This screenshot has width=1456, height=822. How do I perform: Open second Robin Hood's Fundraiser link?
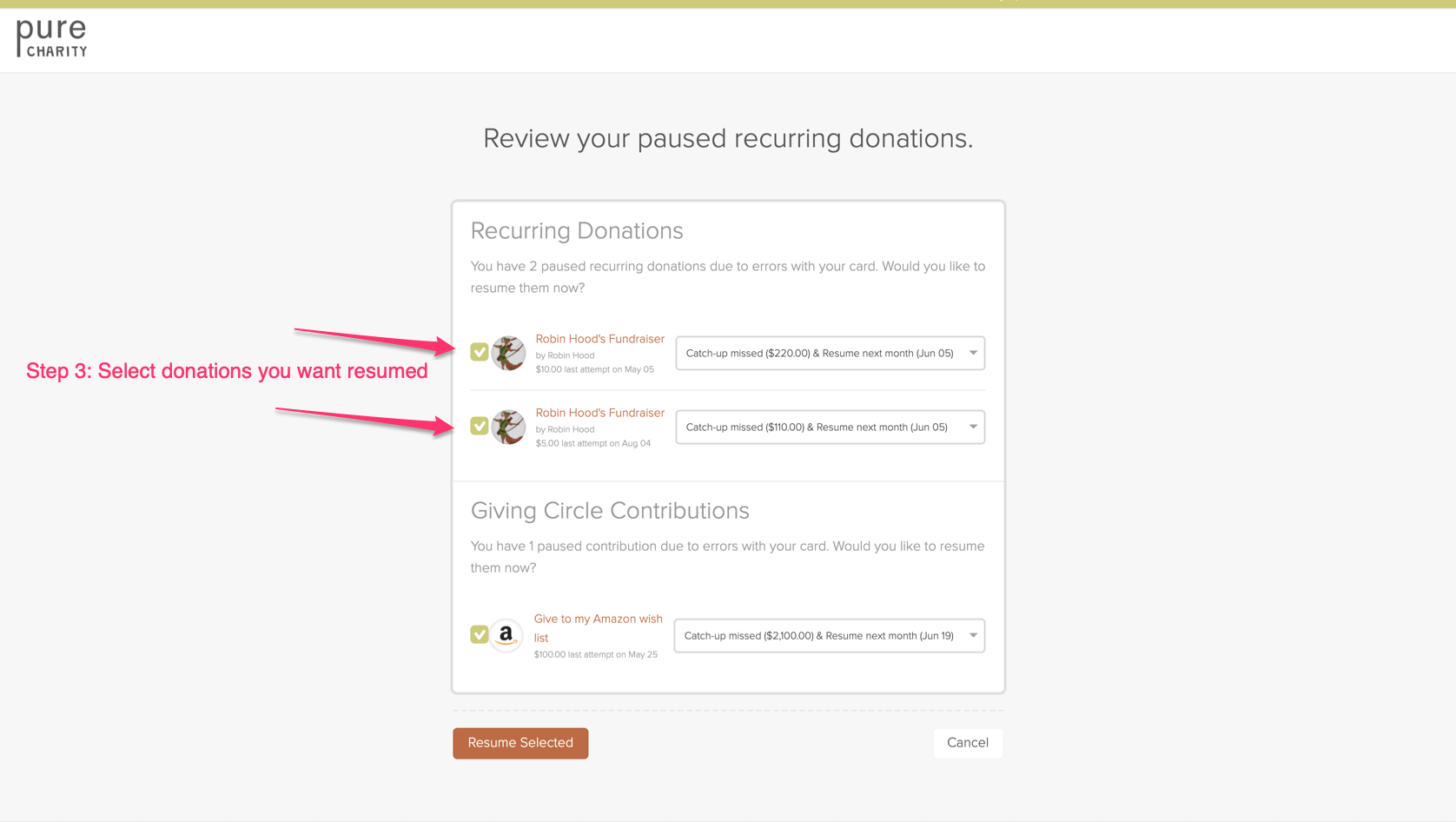pyautogui.click(x=600, y=413)
